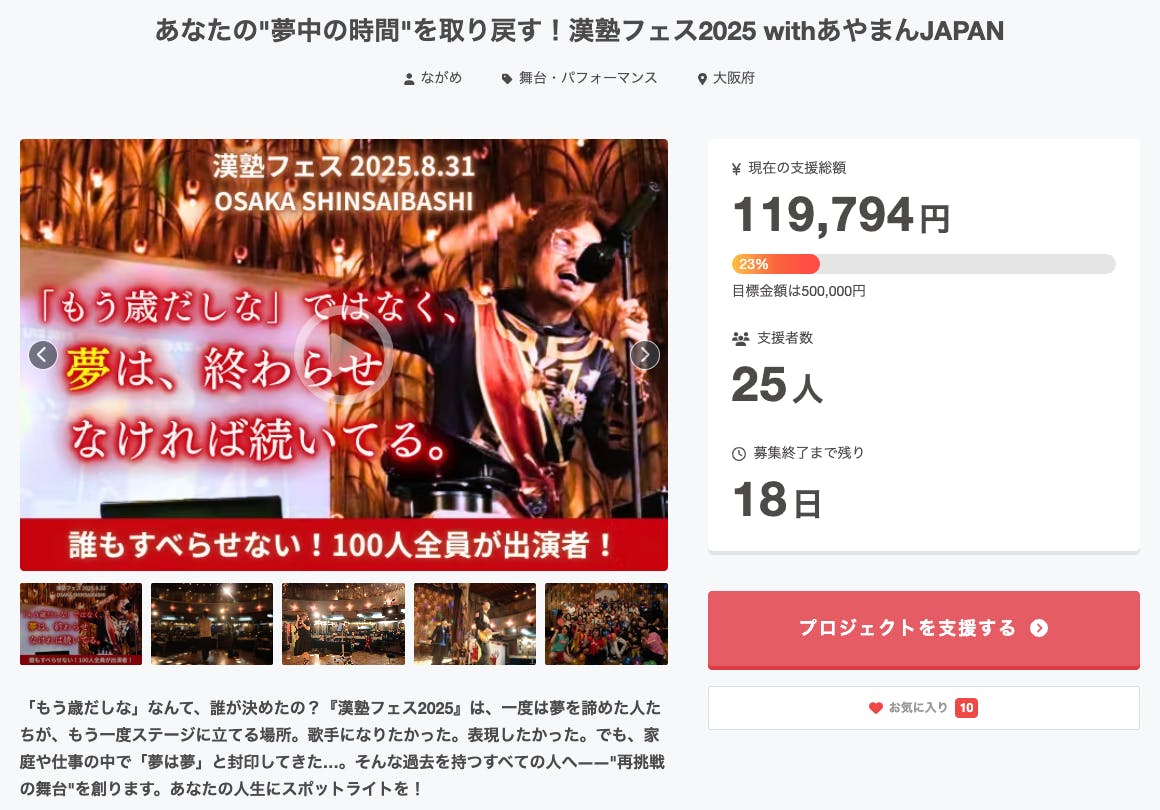Go to previous slide with left arrow

pyautogui.click(x=43, y=355)
